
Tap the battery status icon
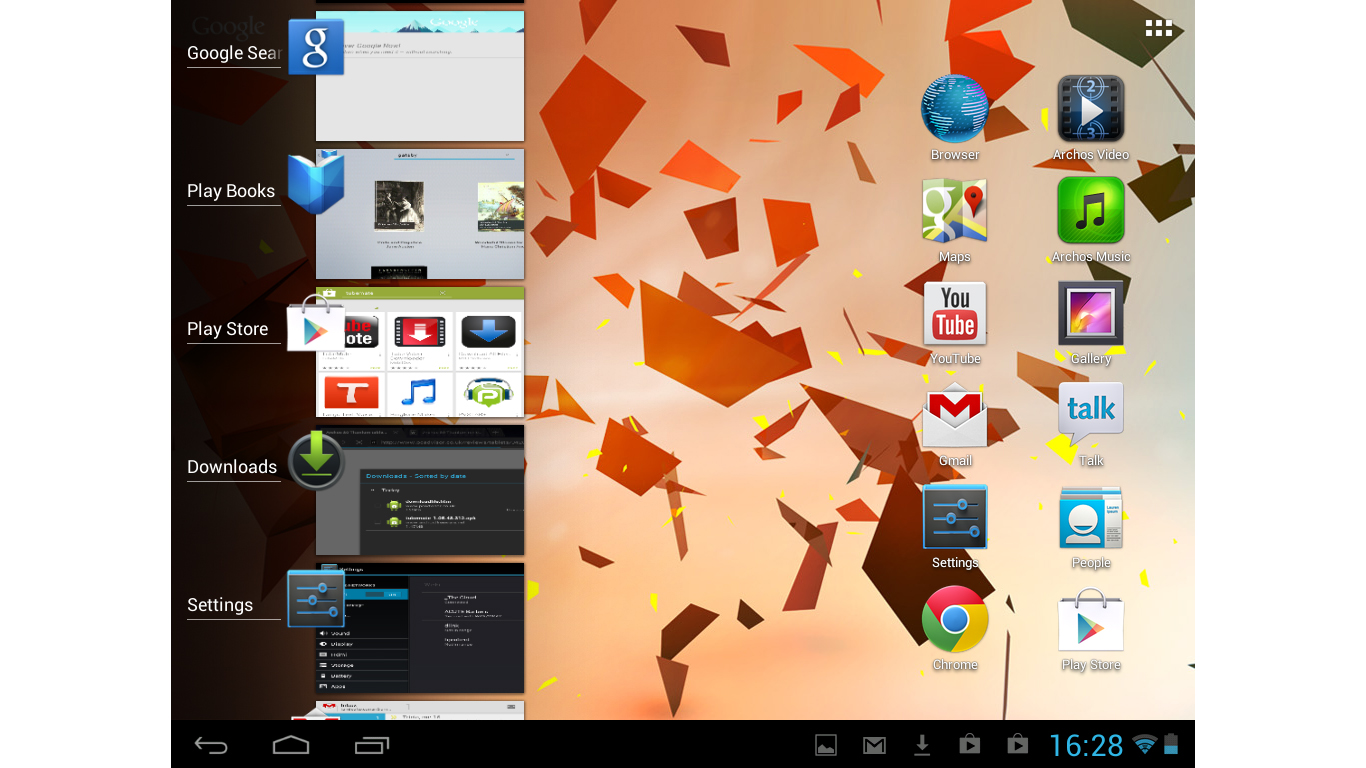[x=1171, y=745]
